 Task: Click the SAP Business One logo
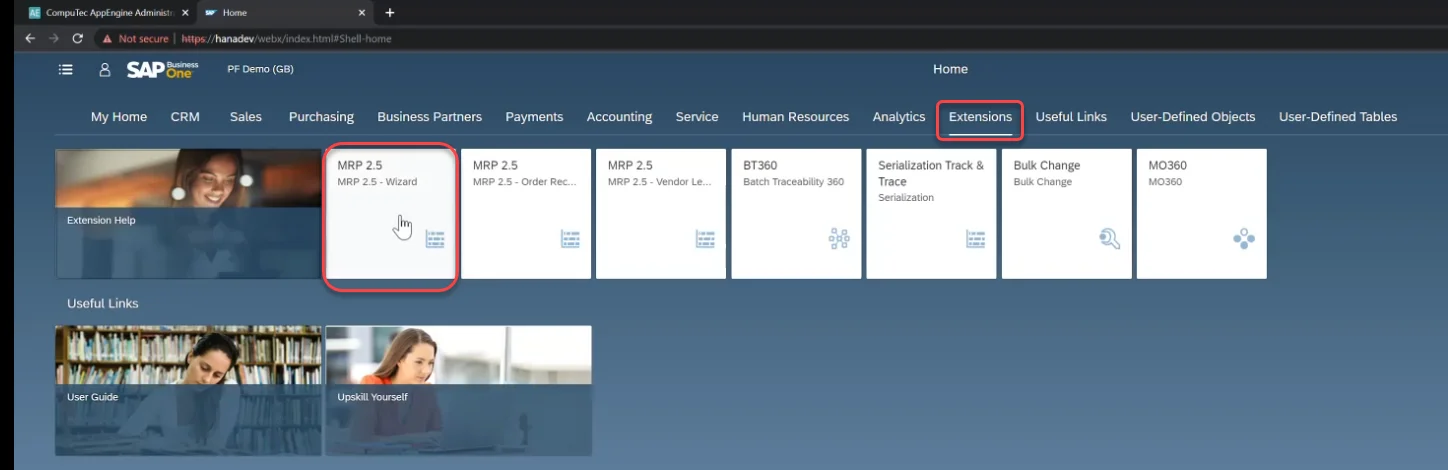[162, 70]
